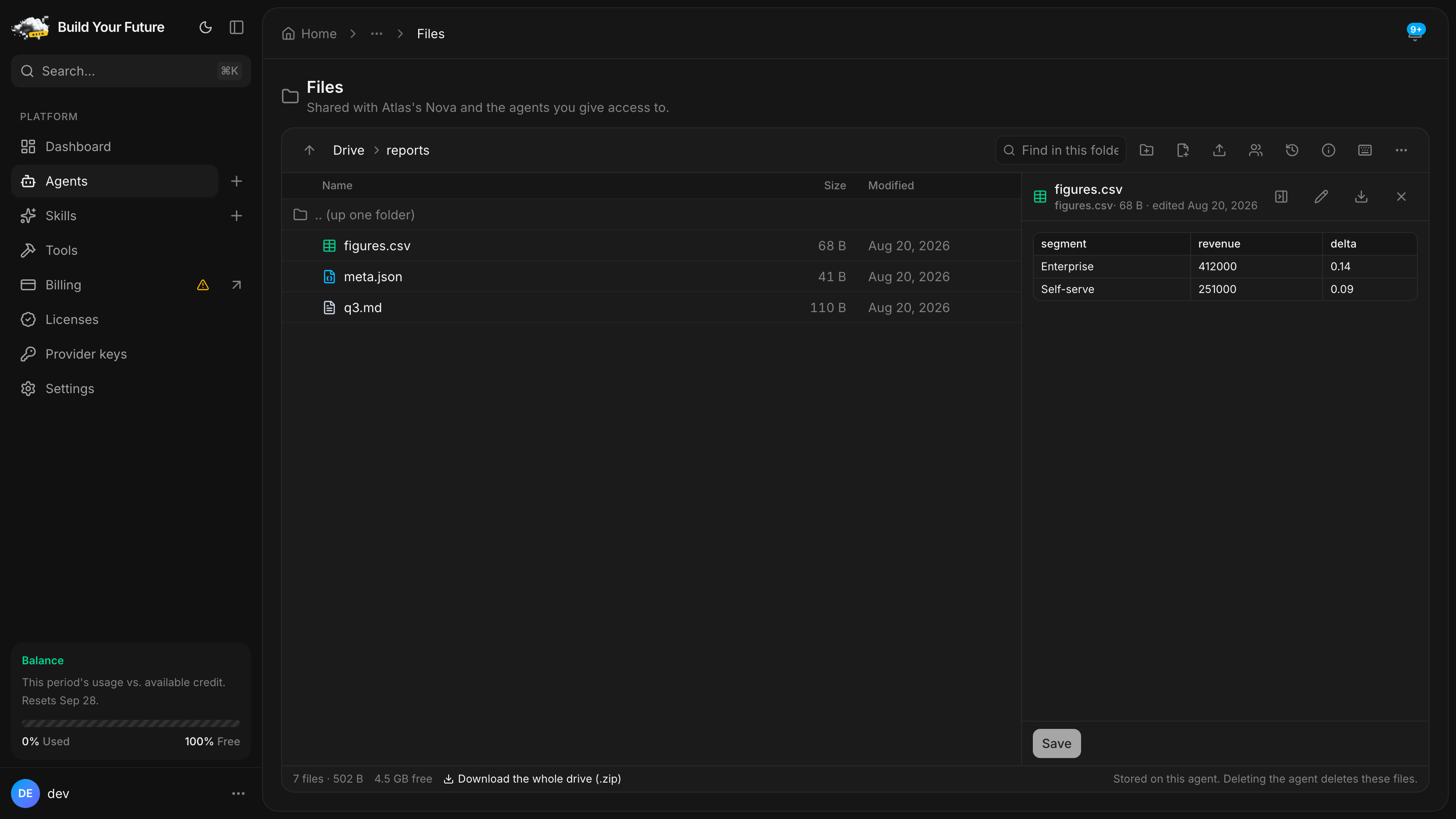
Task: Open Tools in sidebar
Action: click(131, 250)
